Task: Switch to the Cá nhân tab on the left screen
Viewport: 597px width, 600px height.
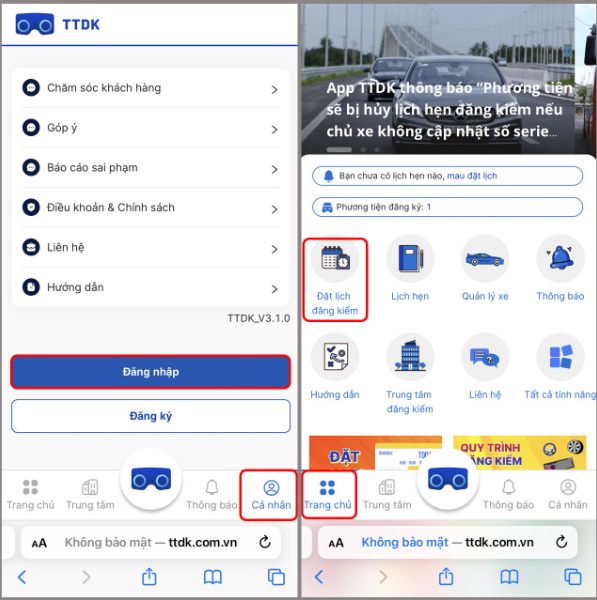Action: coord(271,495)
